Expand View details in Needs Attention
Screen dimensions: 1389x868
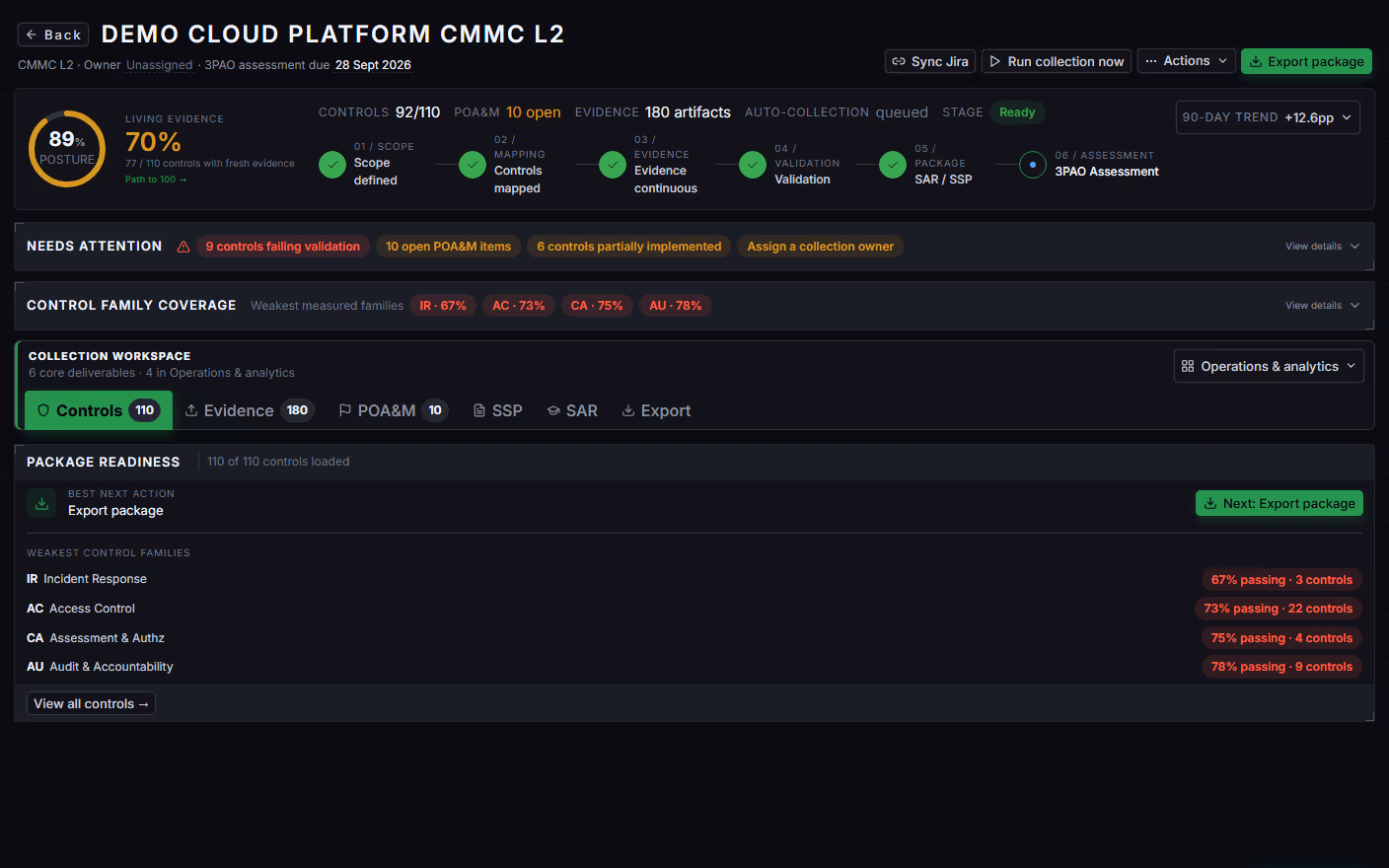click(x=1322, y=247)
